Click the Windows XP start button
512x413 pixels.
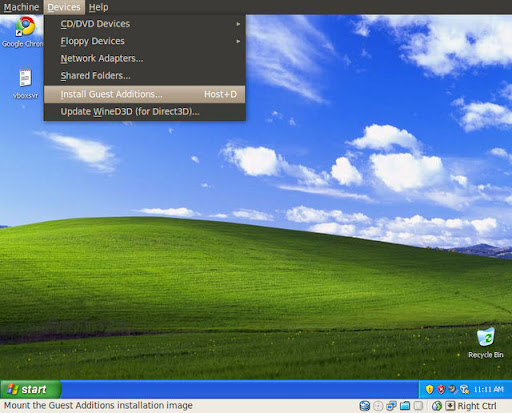pos(31,389)
